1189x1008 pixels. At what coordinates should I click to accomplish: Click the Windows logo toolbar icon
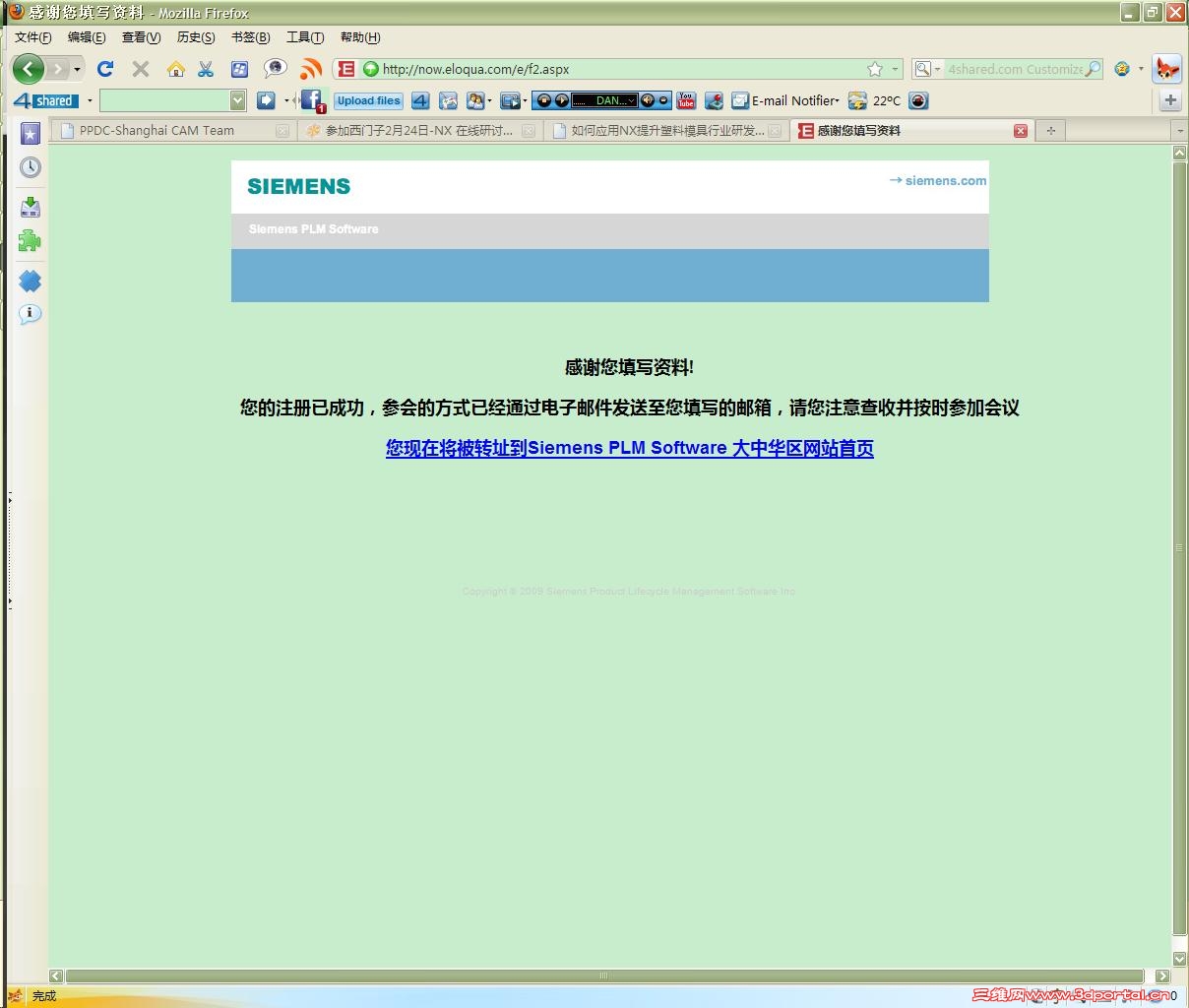tap(239, 69)
